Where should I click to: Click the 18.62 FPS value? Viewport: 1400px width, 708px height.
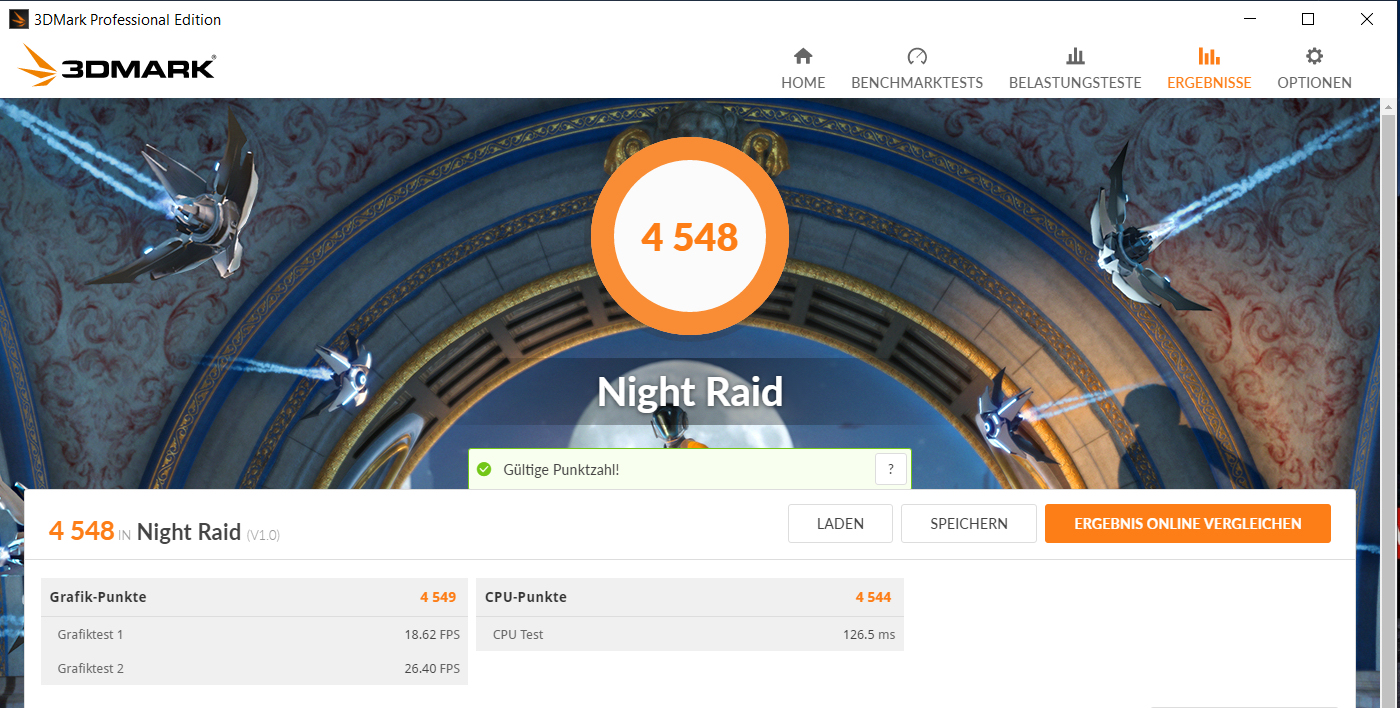[432, 634]
